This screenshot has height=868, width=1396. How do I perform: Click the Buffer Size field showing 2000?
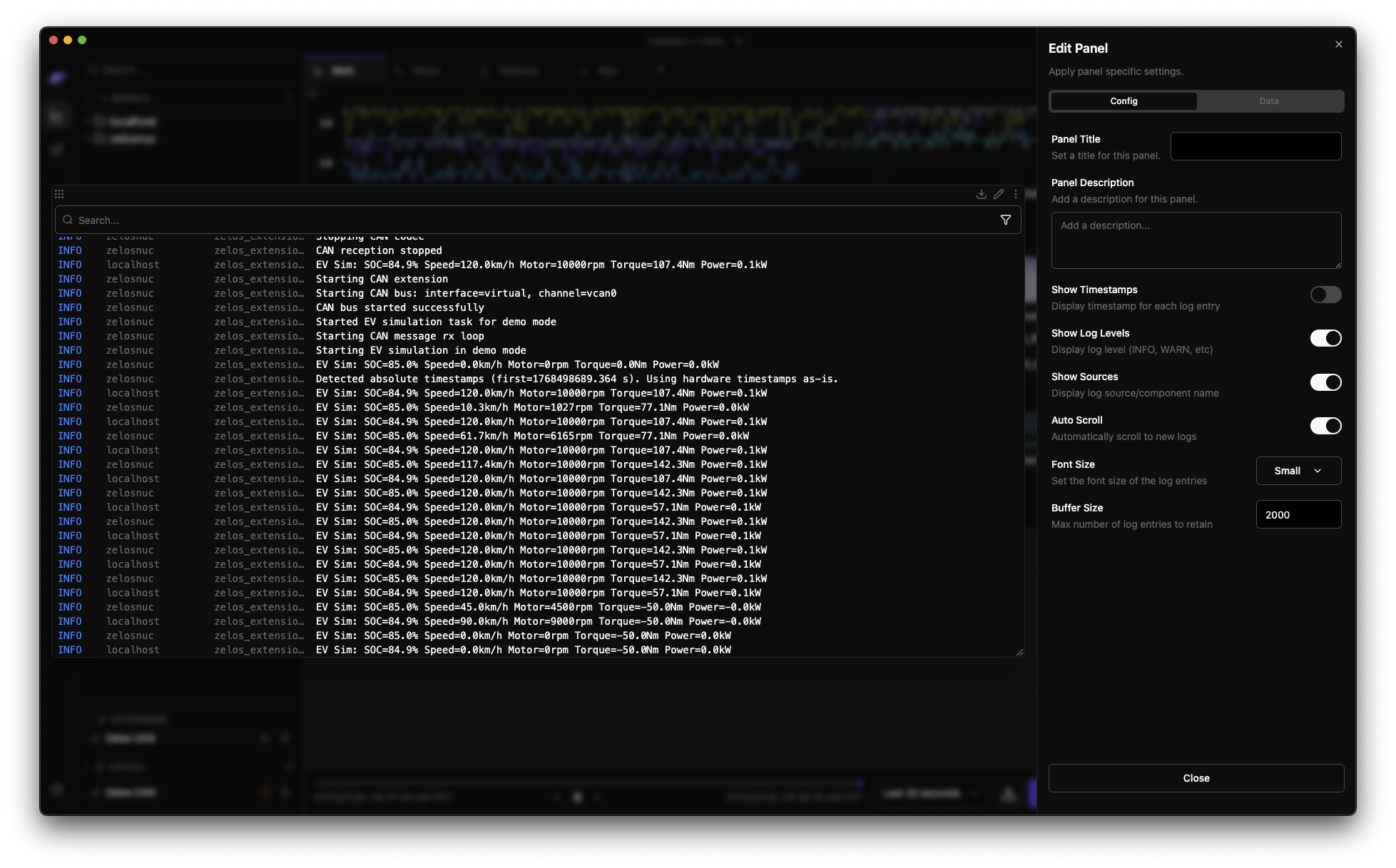pos(1298,514)
